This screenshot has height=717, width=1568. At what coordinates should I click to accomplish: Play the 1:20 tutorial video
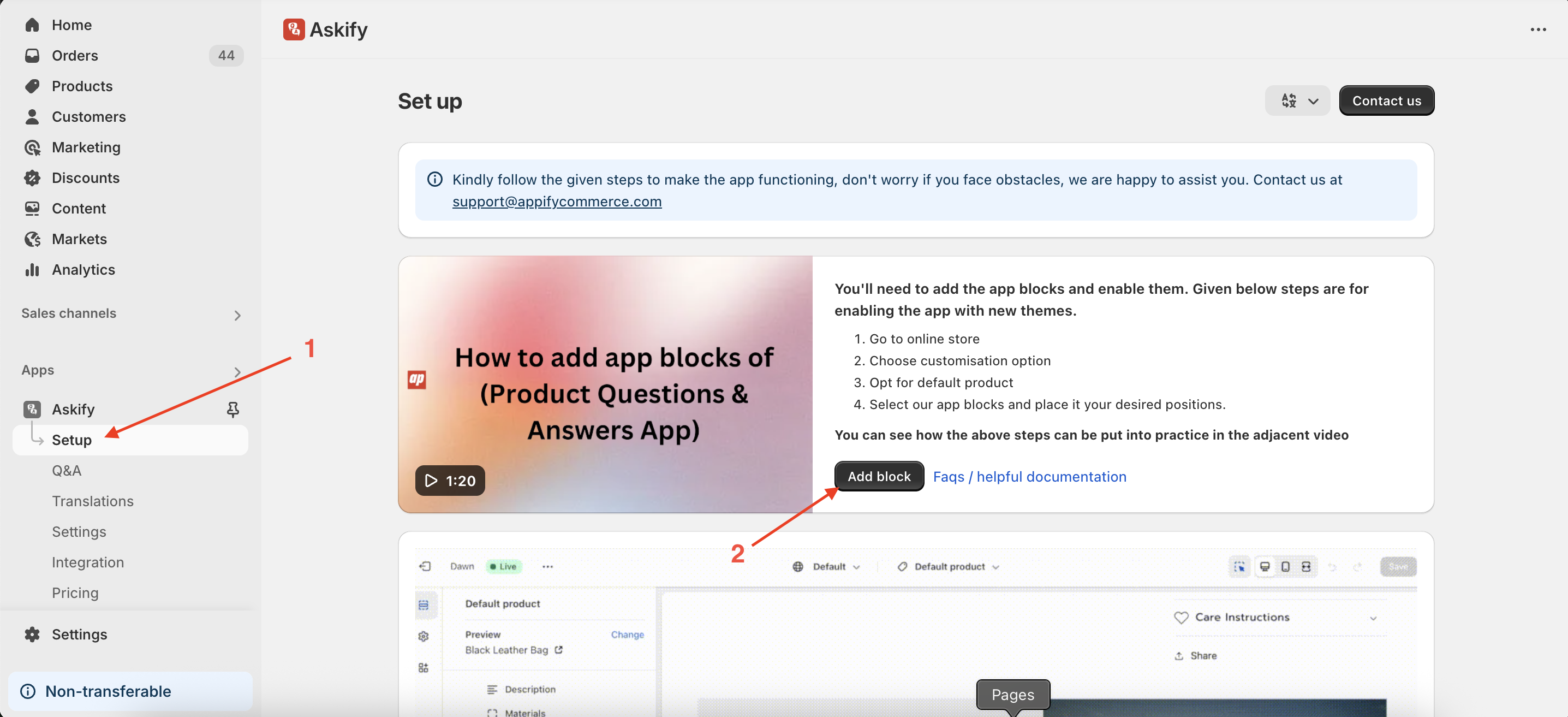tap(450, 481)
